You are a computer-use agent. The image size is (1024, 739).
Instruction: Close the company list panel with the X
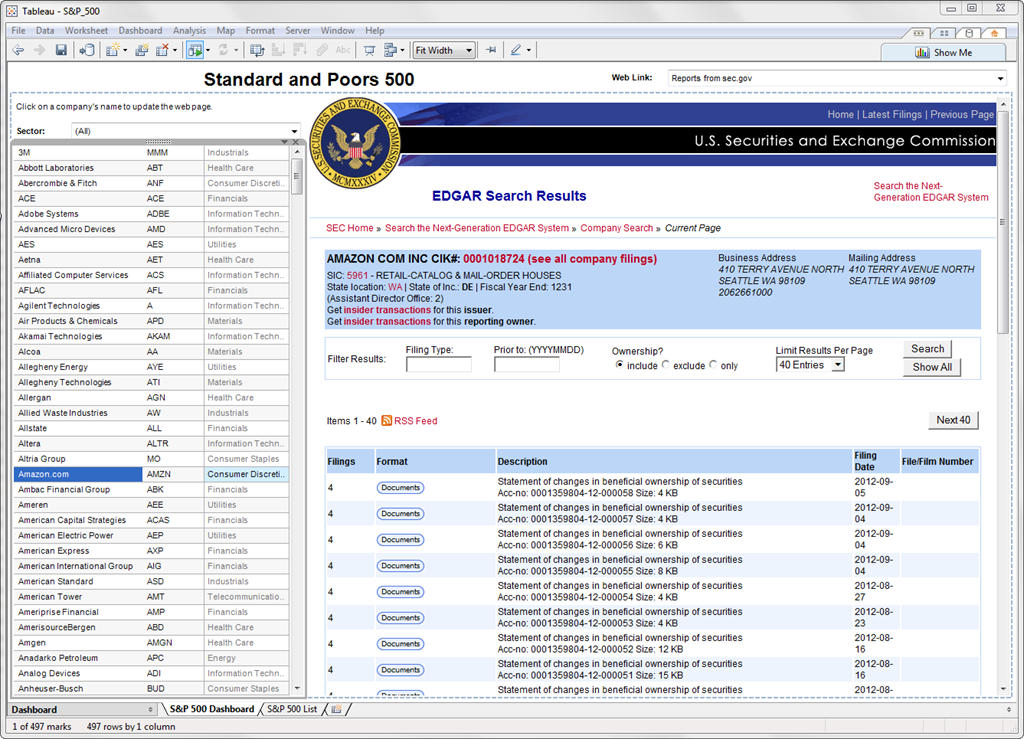[296, 142]
